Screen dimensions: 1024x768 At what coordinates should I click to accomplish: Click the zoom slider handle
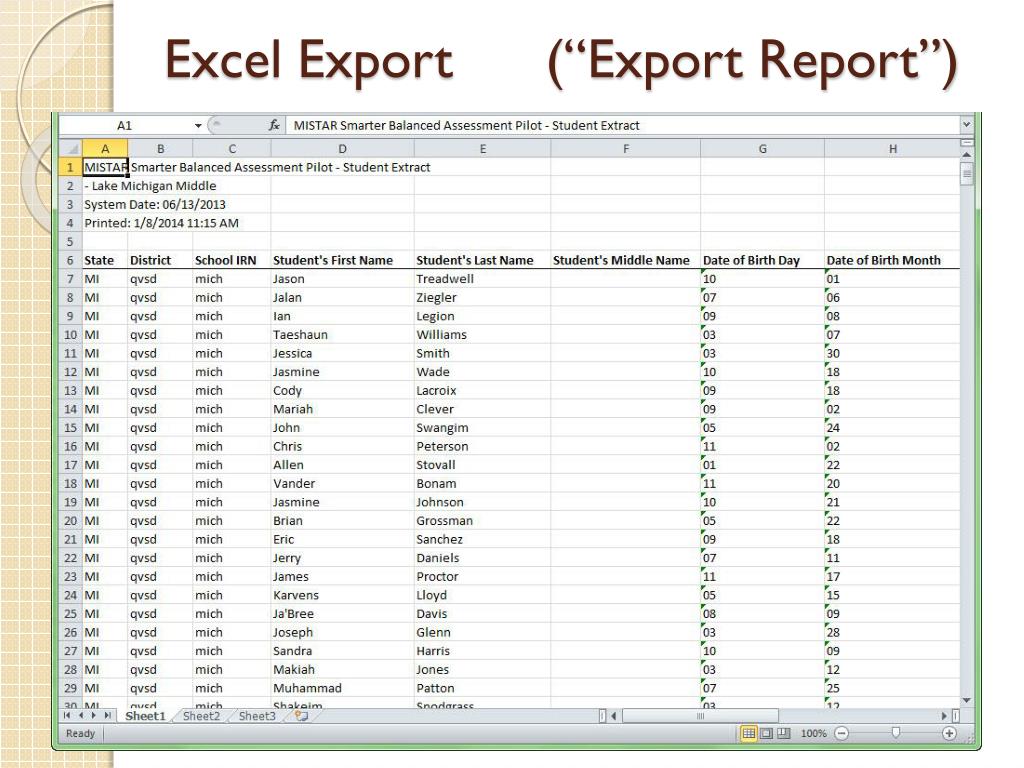click(x=895, y=733)
